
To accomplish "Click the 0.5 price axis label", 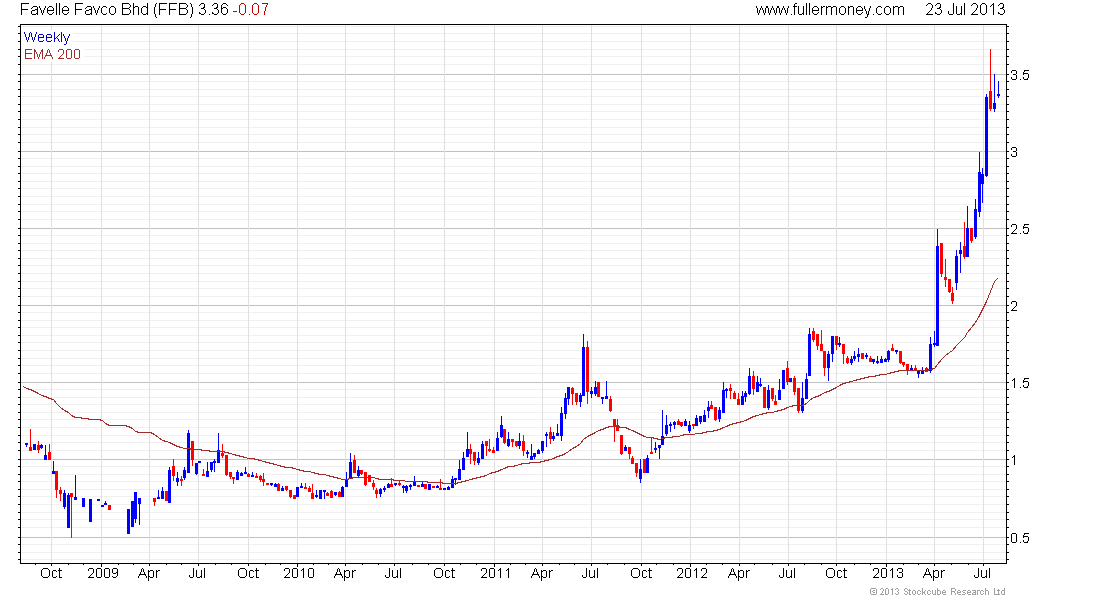I will coord(1020,538).
